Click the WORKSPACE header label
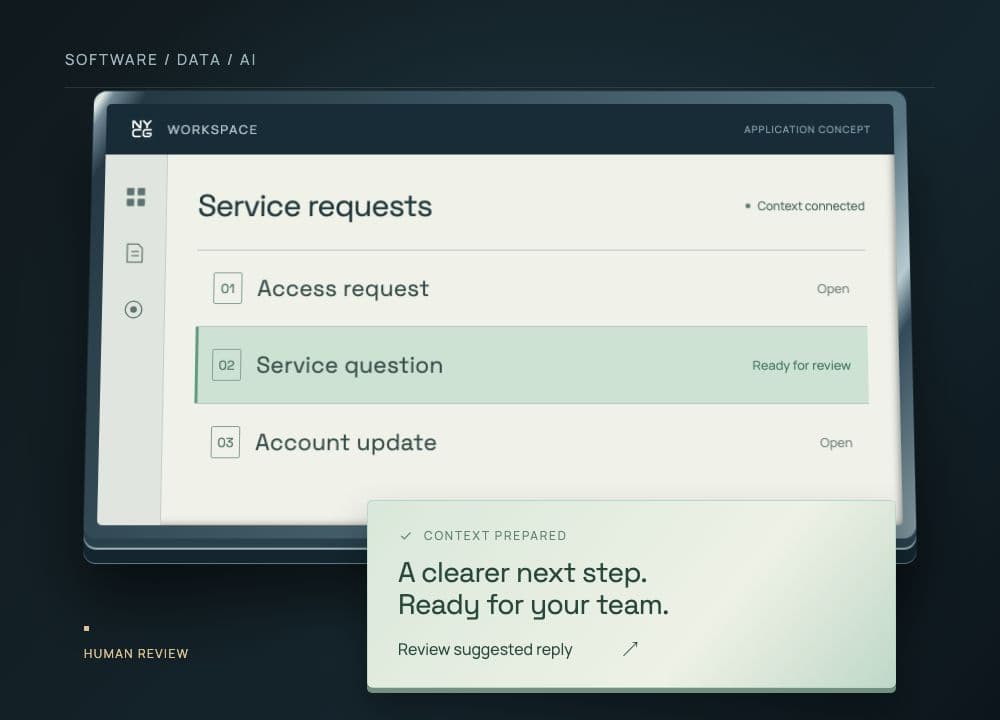 coord(212,129)
